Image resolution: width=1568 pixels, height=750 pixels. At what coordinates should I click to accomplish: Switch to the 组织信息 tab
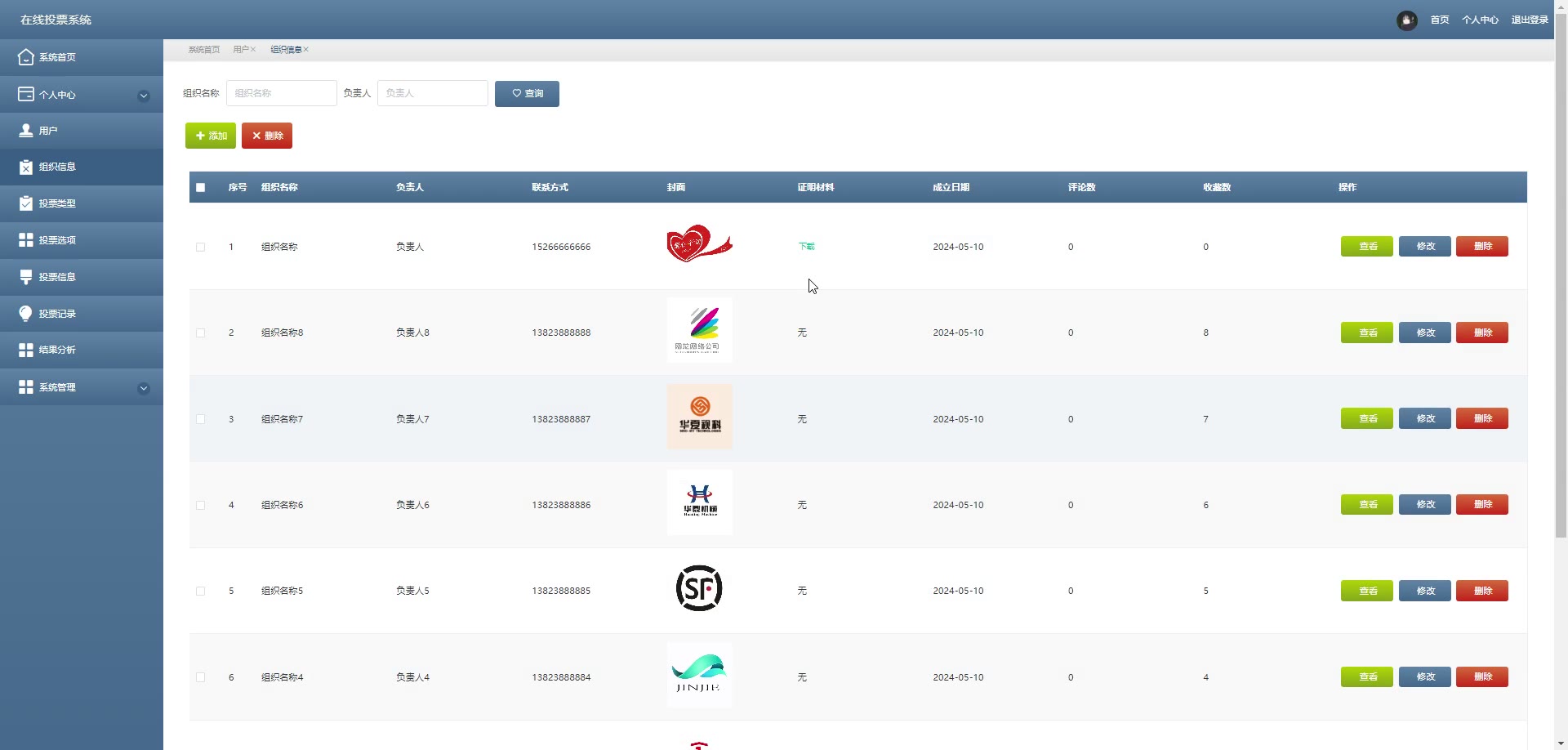tap(286, 50)
